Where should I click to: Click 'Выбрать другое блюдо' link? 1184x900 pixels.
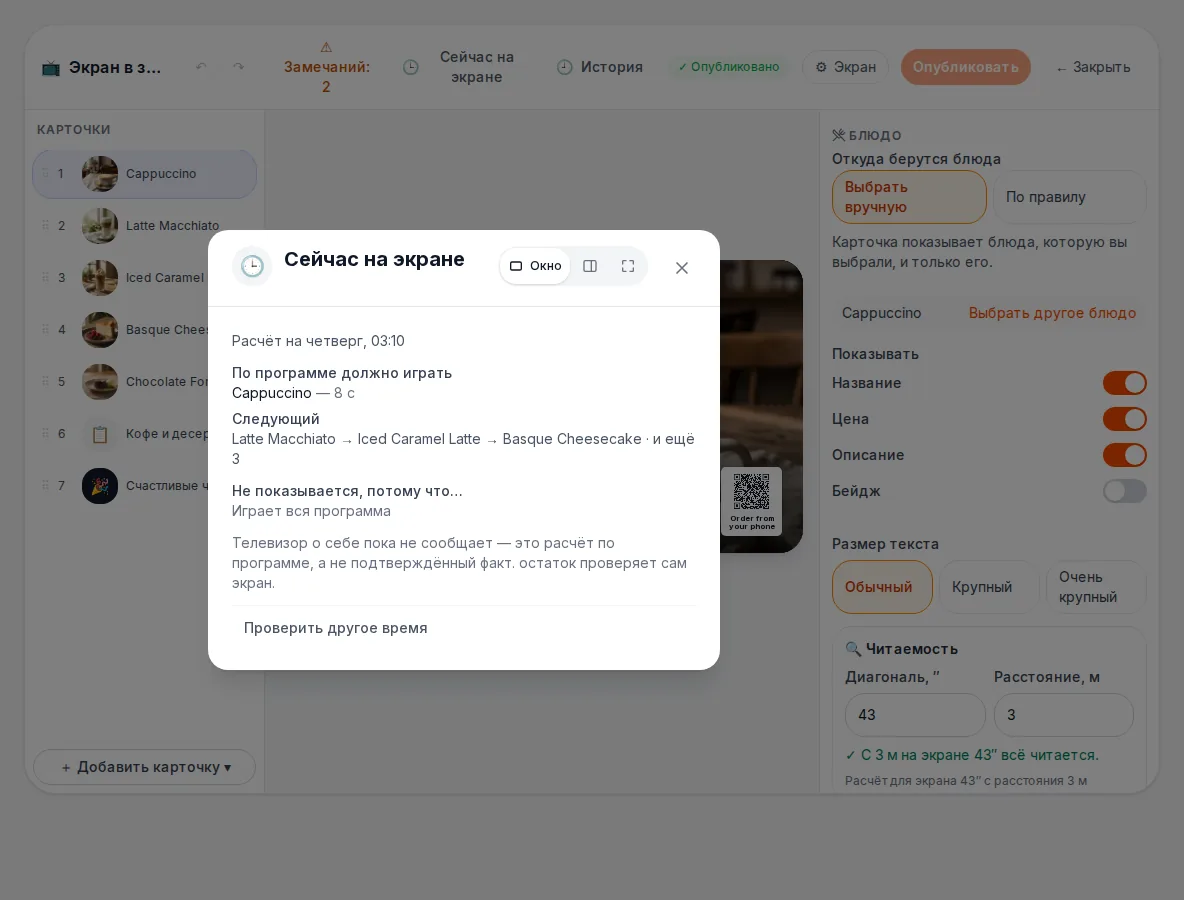click(x=1052, y=313)
